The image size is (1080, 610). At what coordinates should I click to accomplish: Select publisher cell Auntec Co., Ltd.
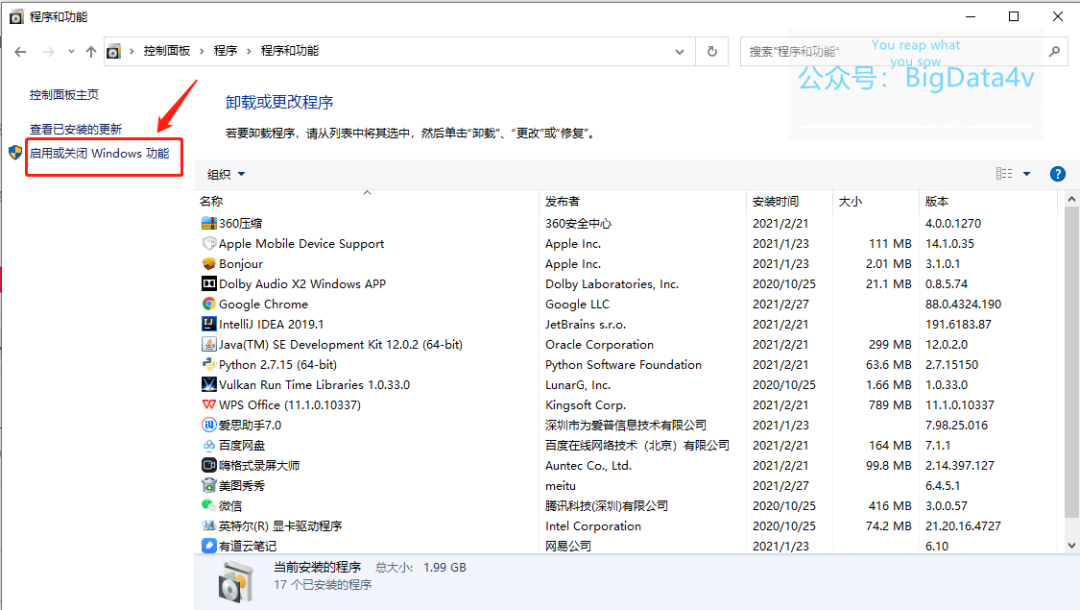pyautogui.click(x=588, y=465)
